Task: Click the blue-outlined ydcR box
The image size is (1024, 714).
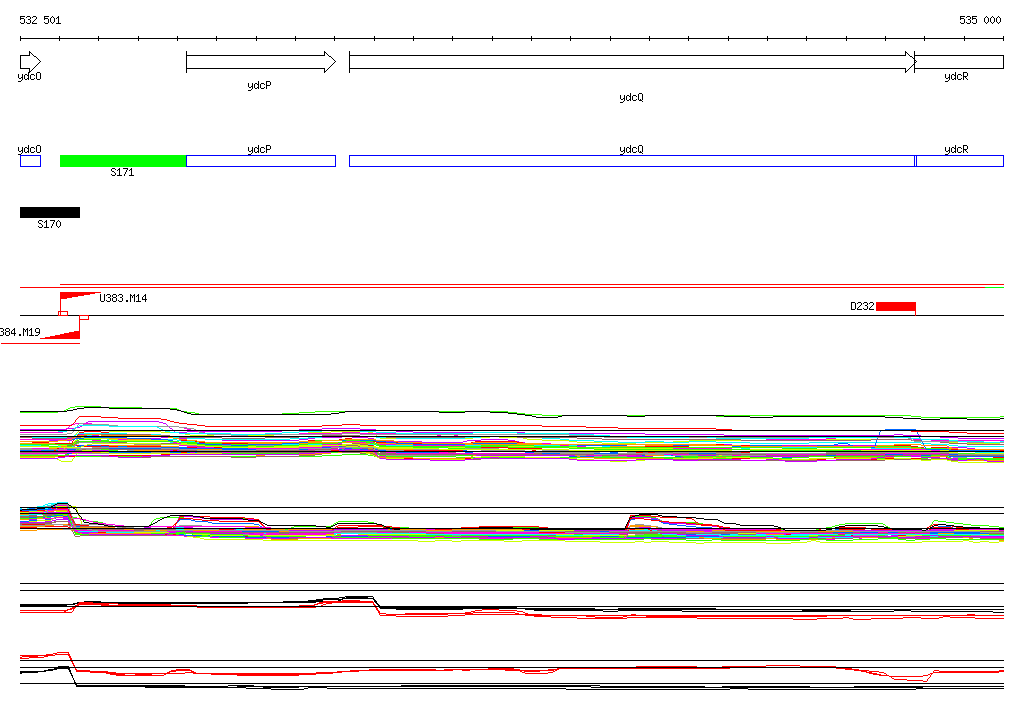Action: (959, 161)
